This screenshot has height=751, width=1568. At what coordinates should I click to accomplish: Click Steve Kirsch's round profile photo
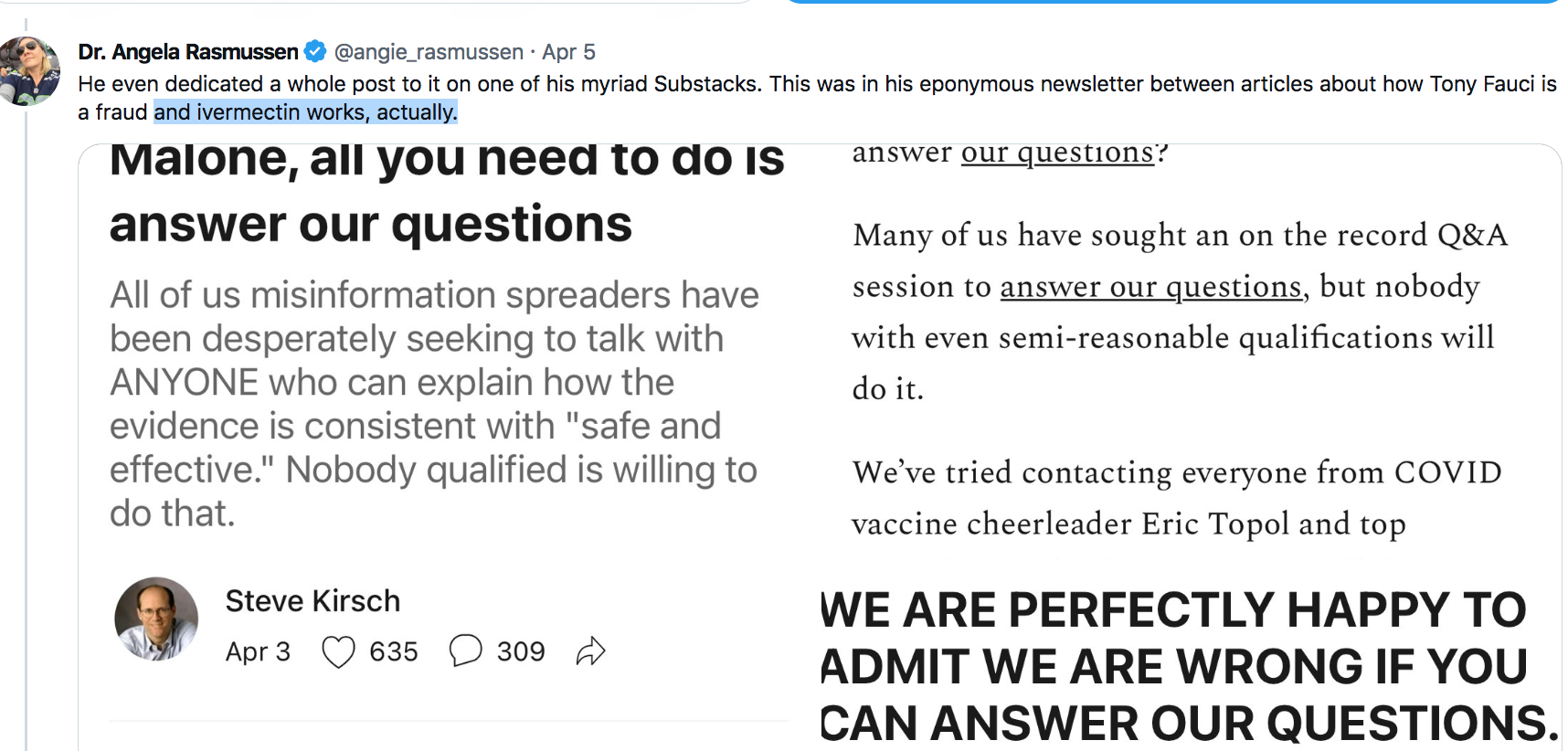pyautogui.click(x=156, y=619)
